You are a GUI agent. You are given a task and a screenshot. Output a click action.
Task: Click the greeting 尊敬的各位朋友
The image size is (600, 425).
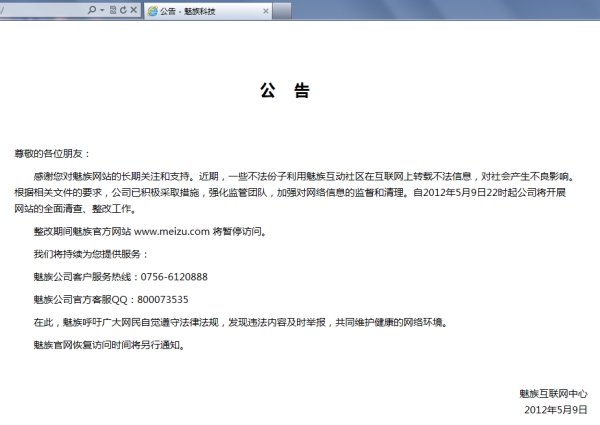pos(52,154)
